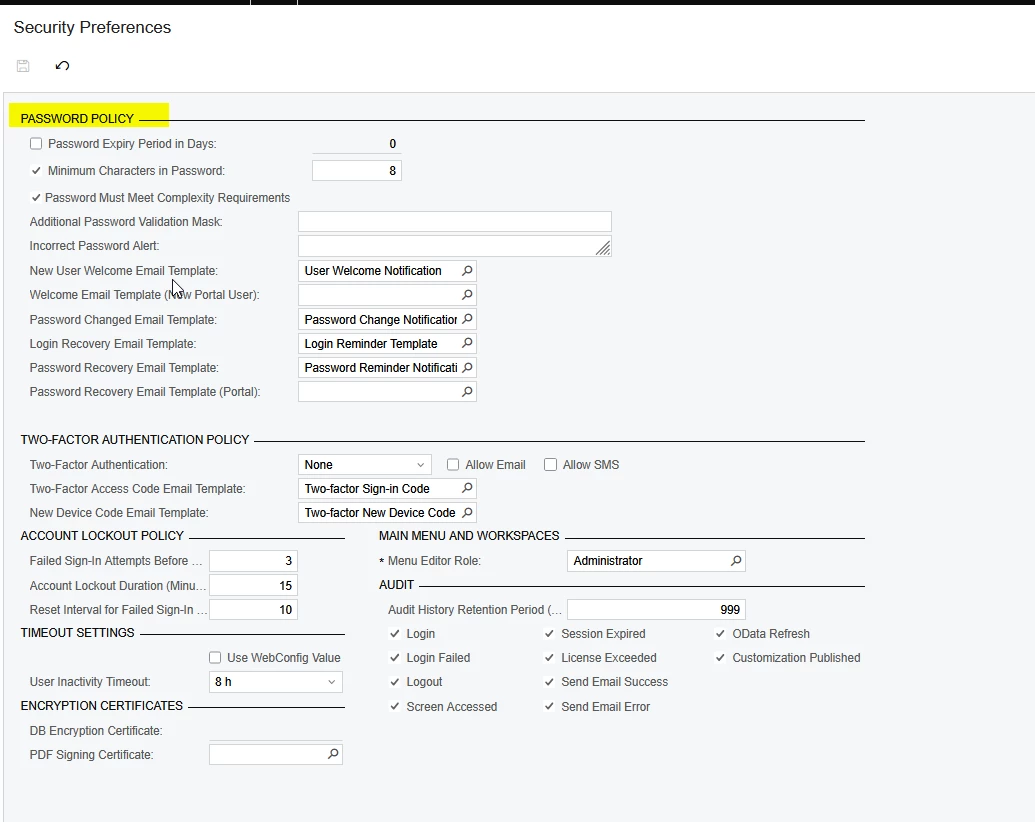This screenshot has width=1035, height=822.
Task: Open lookup for Password Changed Email Template
Action: pyautogui.click(x=467, y=320)
